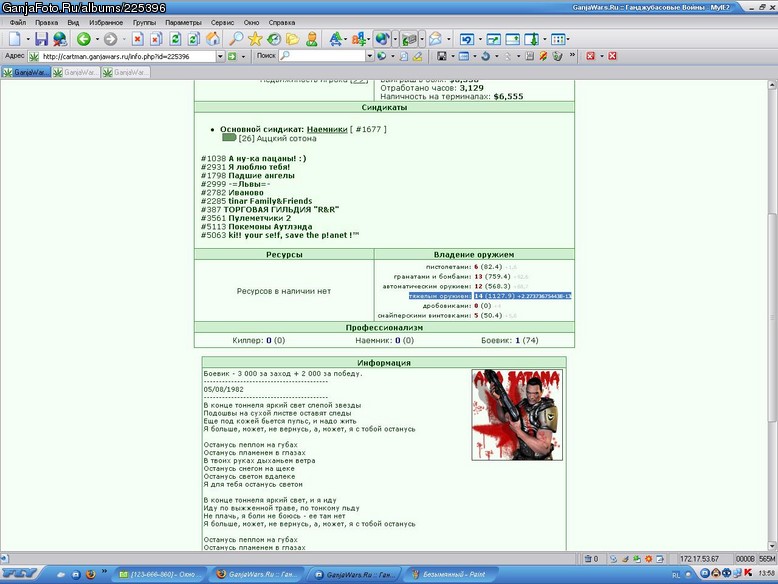Expand hidden toolbar items with the chevron

572,55
